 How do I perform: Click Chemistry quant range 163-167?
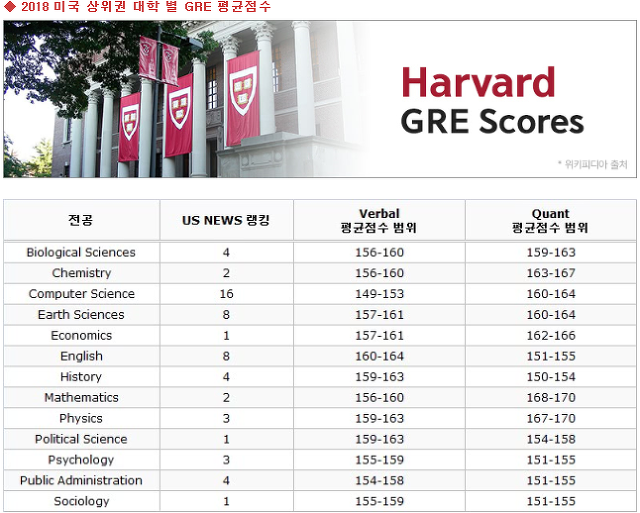pos(551,273)
